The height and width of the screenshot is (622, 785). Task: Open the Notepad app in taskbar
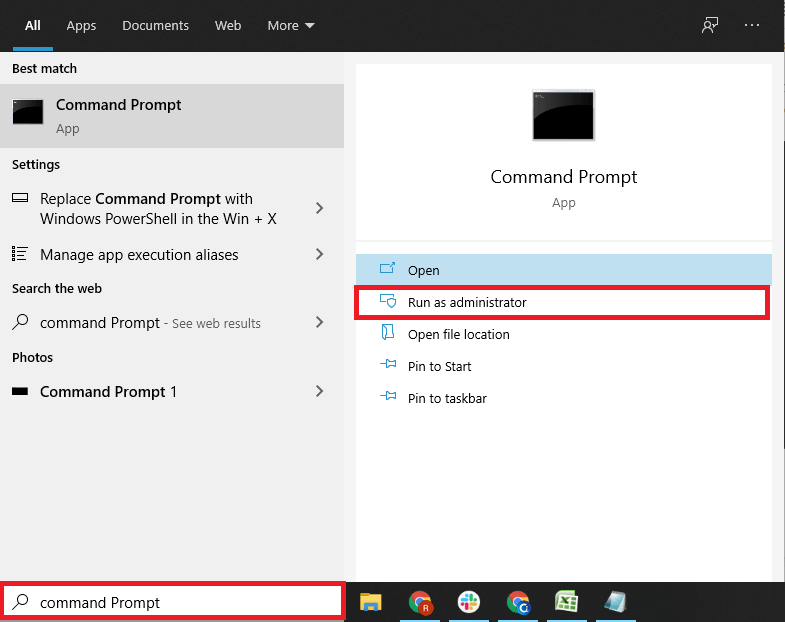(615, 601)
